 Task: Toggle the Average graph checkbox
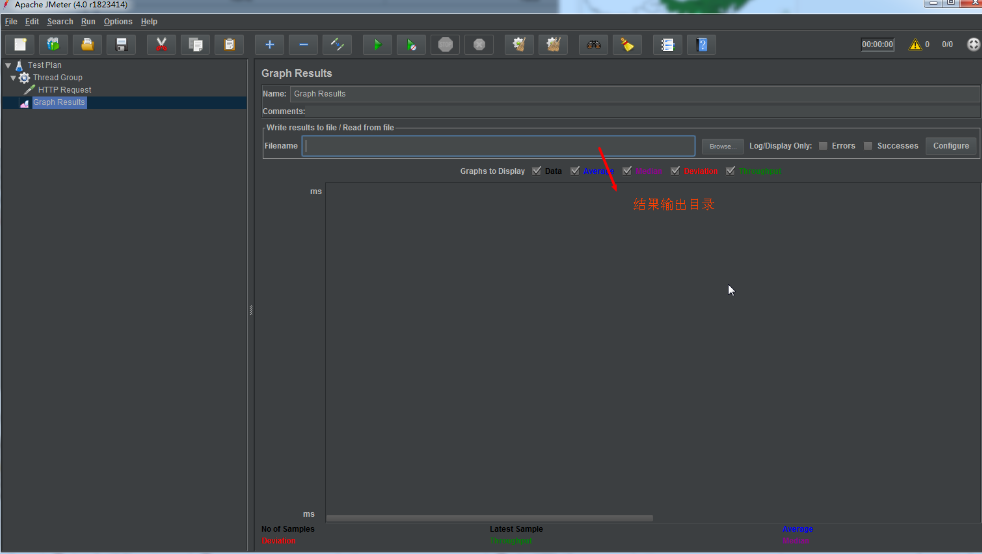pyautogui.click(x=575, y=171)
